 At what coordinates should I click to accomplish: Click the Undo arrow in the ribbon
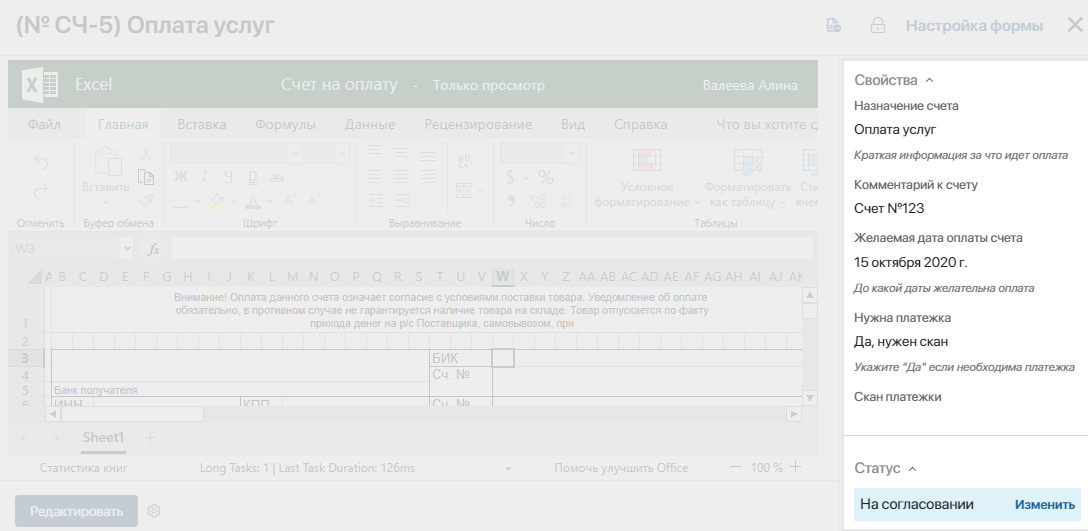point(41,161)
